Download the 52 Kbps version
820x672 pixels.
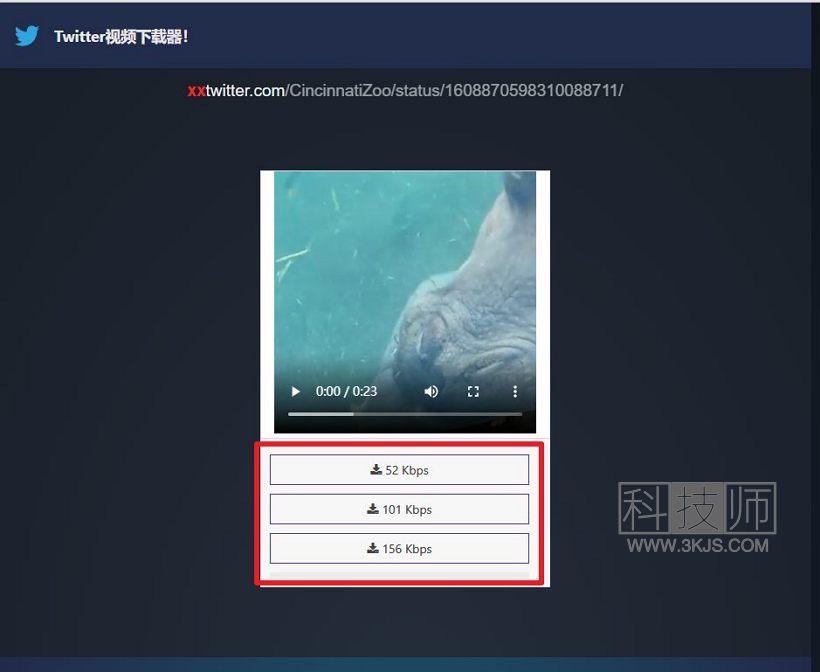click(x=400, y=470)
